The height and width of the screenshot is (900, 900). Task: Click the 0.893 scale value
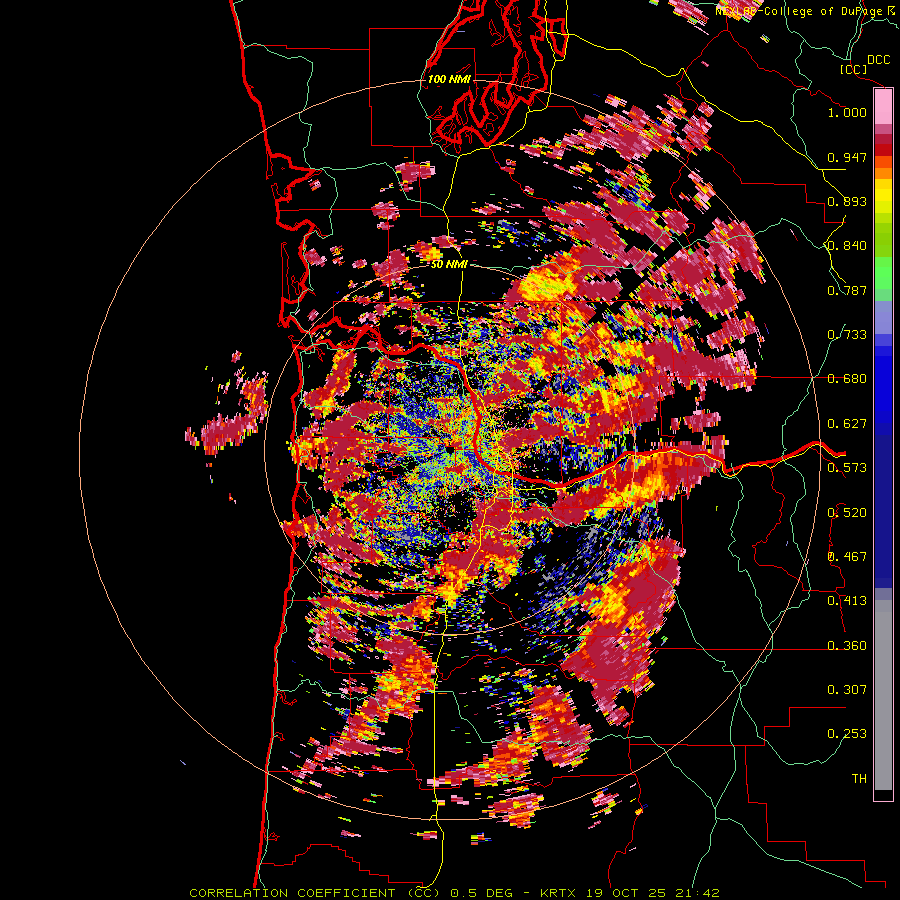847,201
